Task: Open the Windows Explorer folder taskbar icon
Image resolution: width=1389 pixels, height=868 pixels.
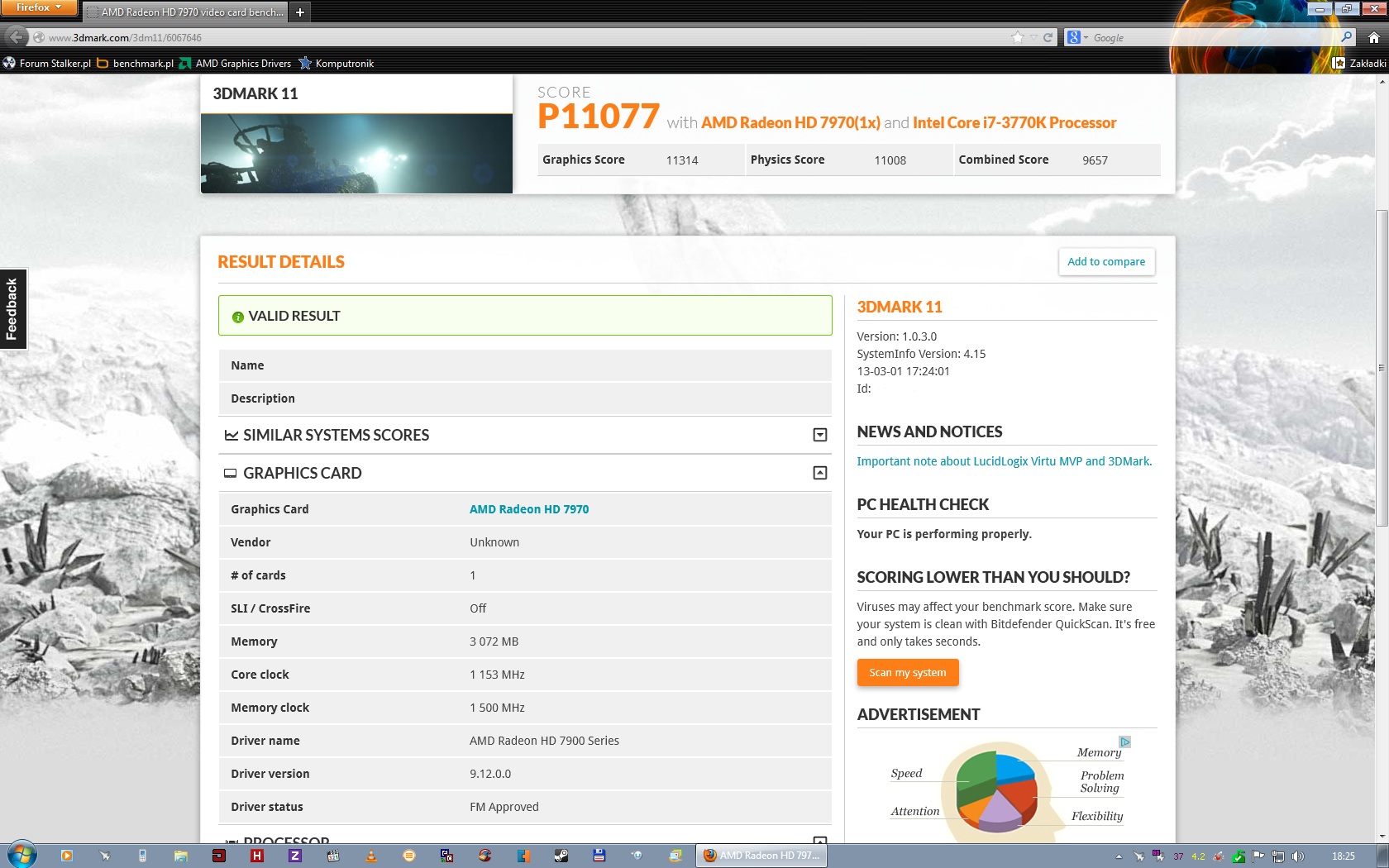Action: 180,856
